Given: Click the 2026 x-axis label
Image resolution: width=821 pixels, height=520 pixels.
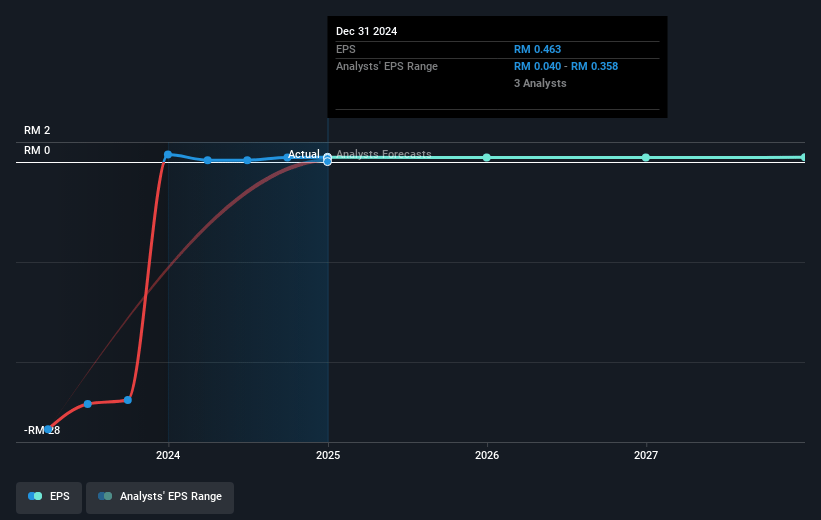Looking at the screenshot, I should [x=487, y=456].
